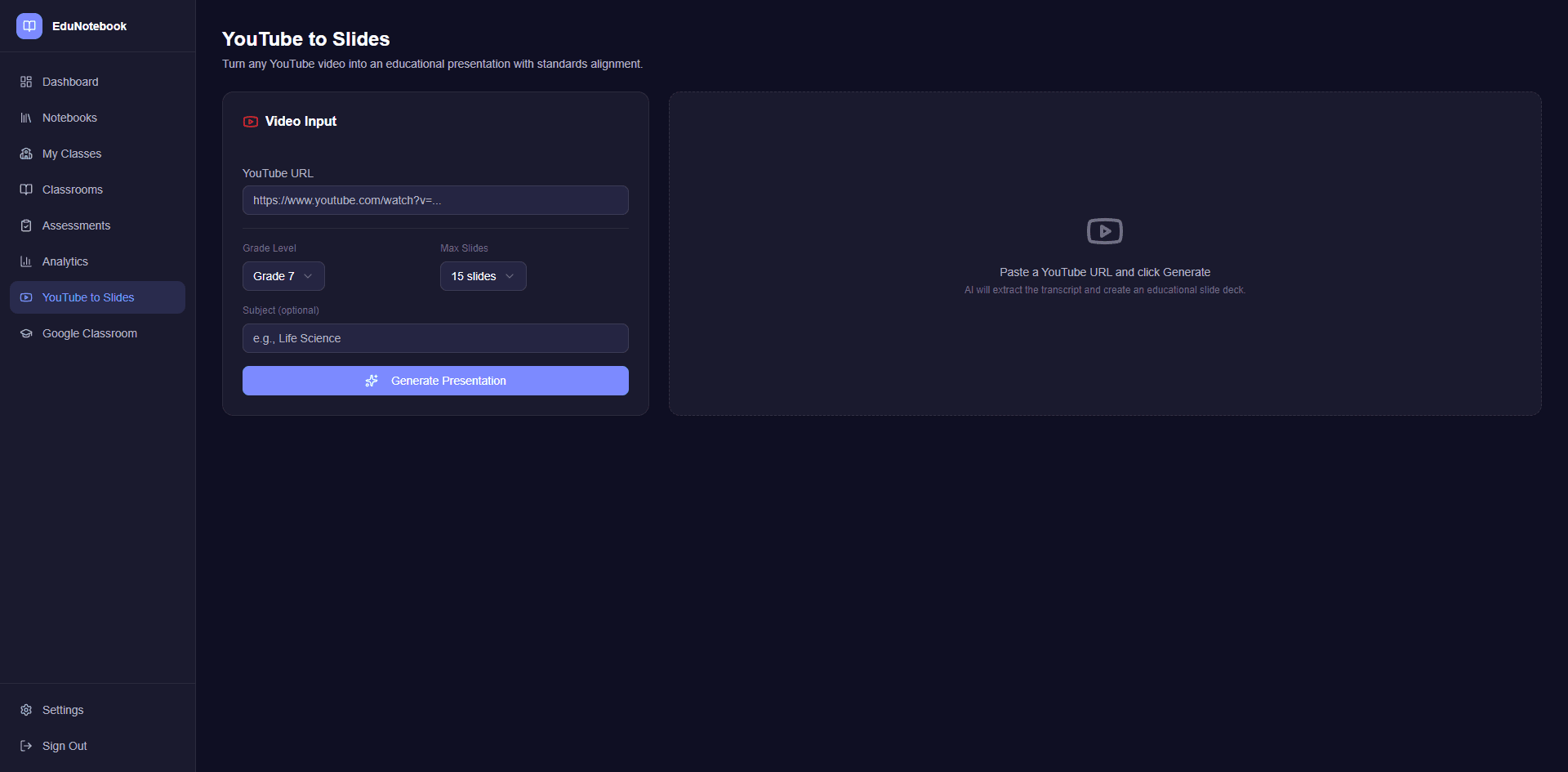
Task: Switch to the YouTube to Slides section
Action: [x=88, y=297]
